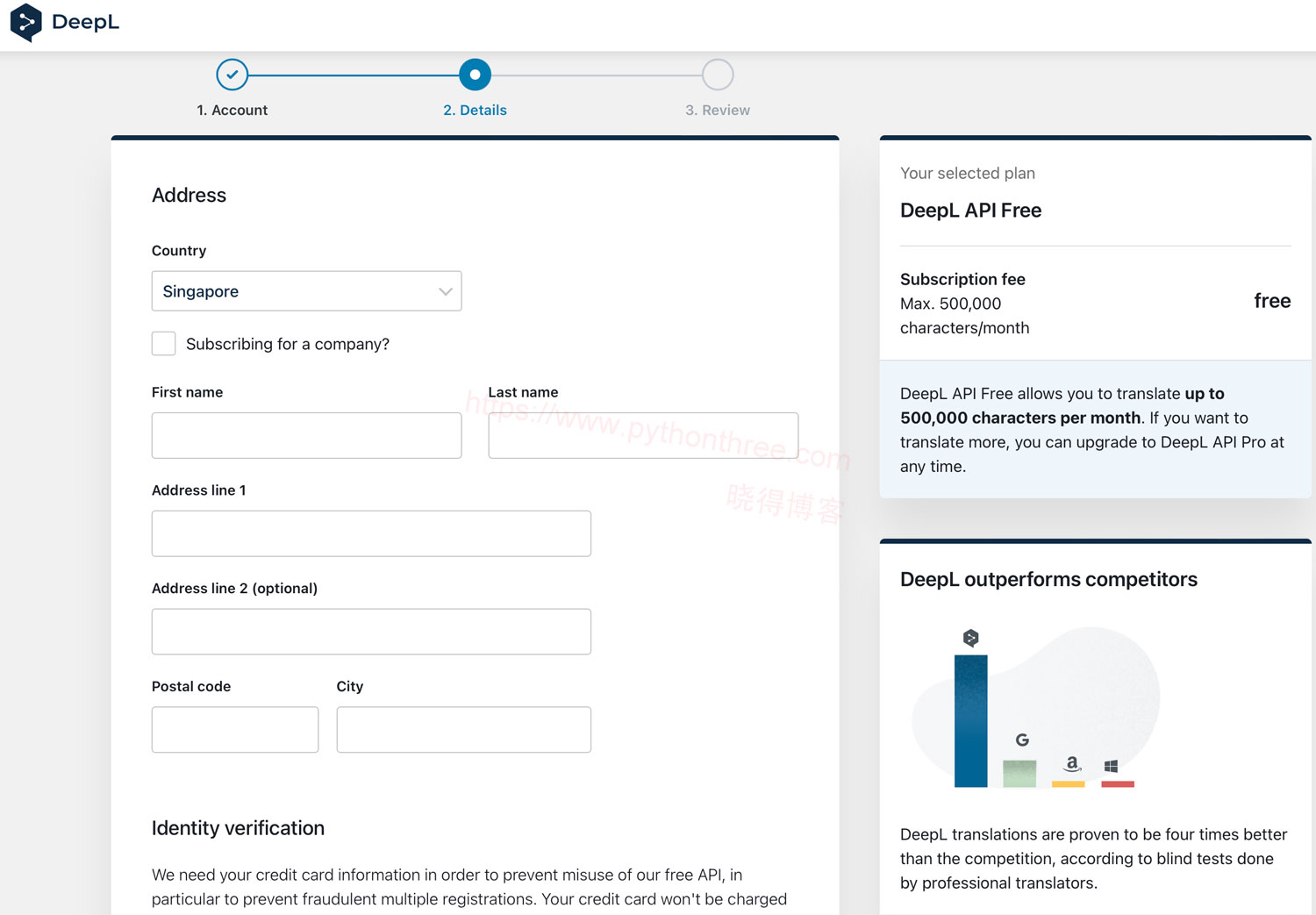Click the active Details step circle
Screen dimensions: 1316x915
pos(475,75)
